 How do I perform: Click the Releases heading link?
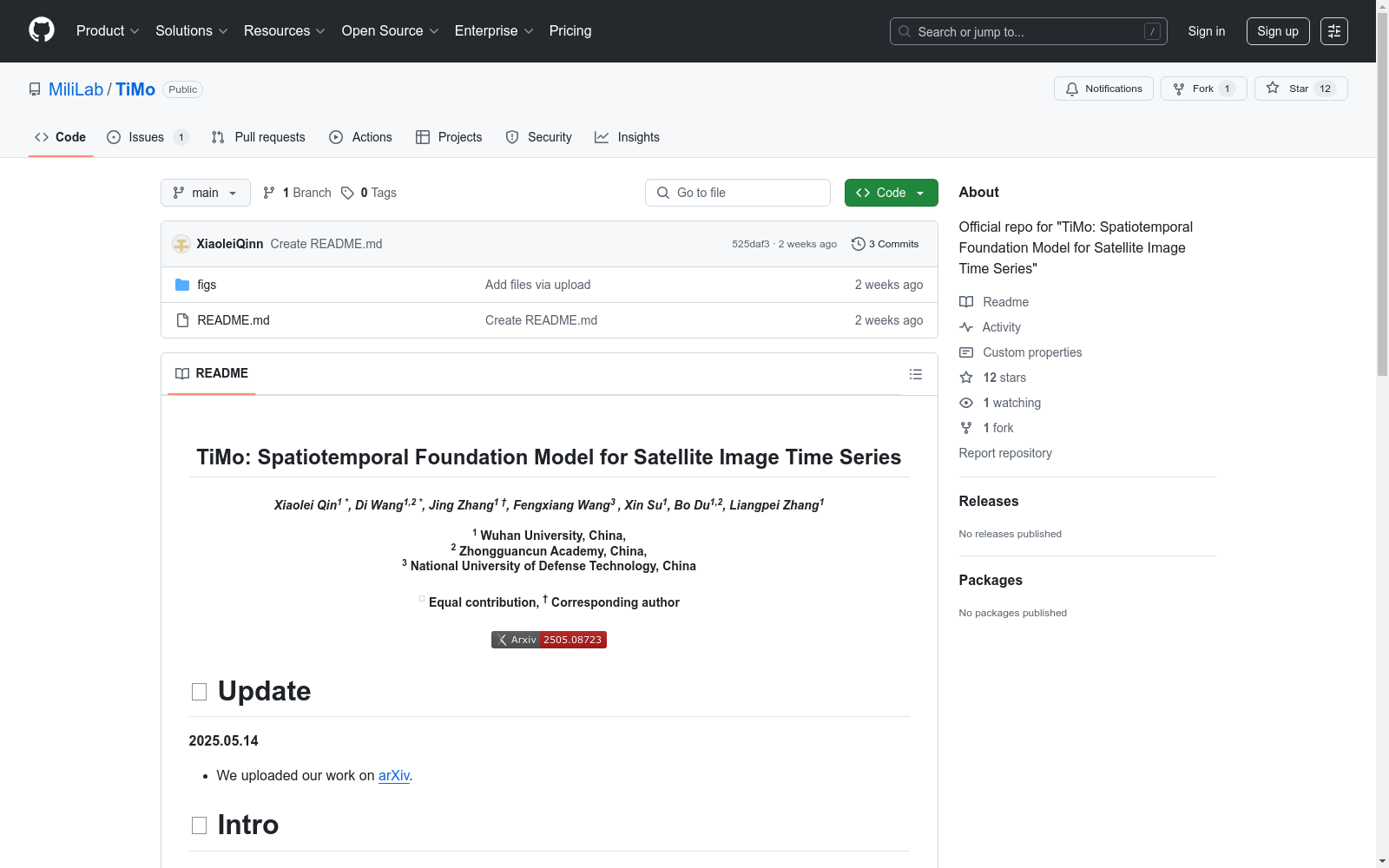pos(989,502)
